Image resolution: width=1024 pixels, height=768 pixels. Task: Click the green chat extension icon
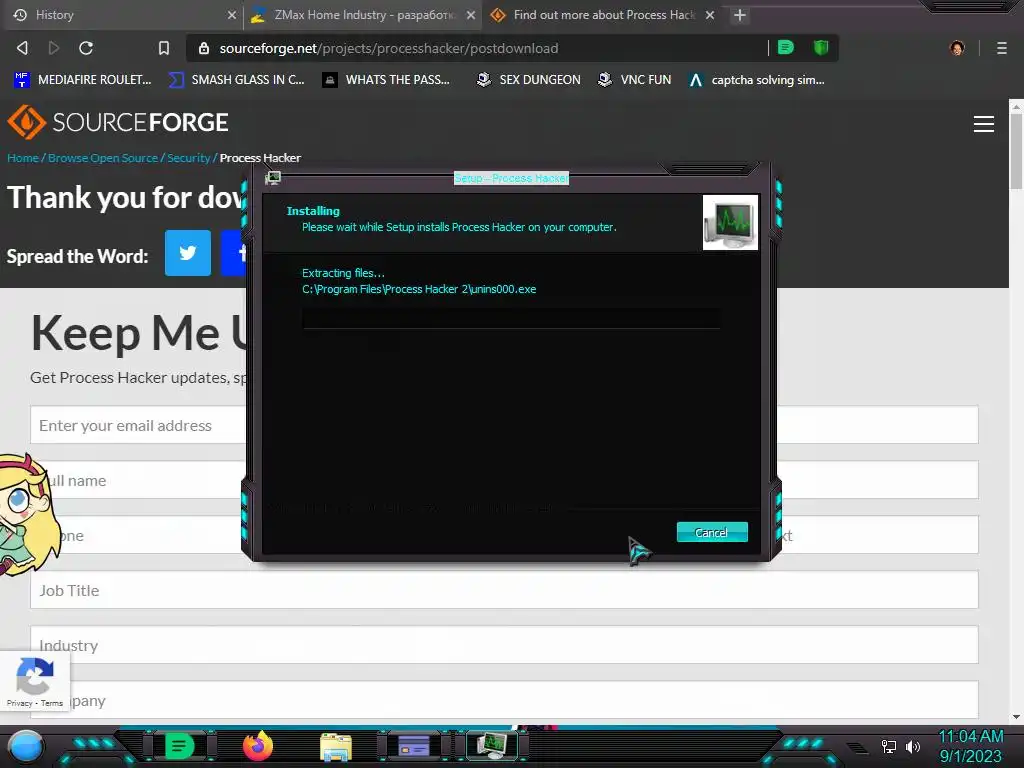[x=786, y=47]
